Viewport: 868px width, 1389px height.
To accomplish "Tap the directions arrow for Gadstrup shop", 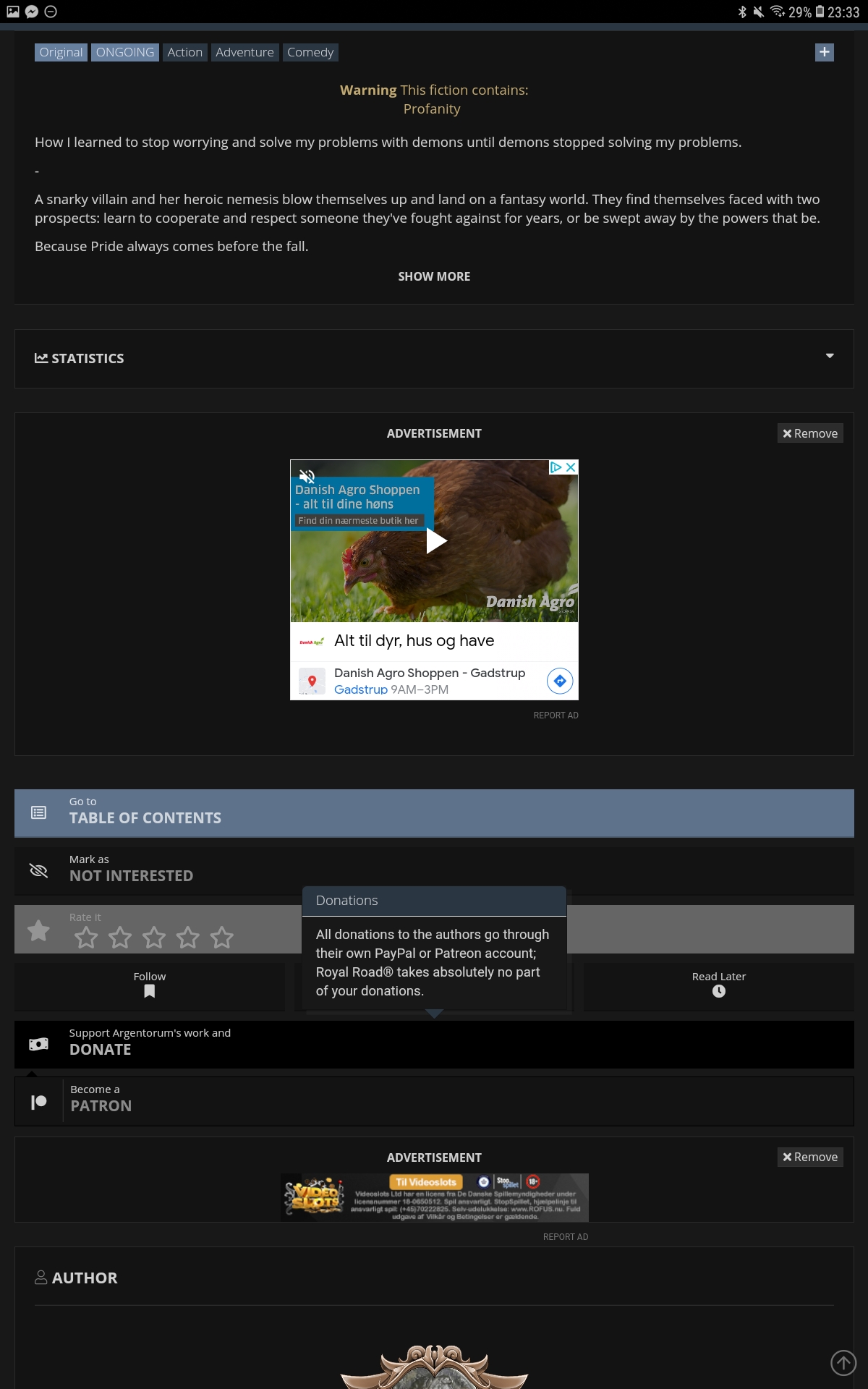I will click(x=560, y=681).
